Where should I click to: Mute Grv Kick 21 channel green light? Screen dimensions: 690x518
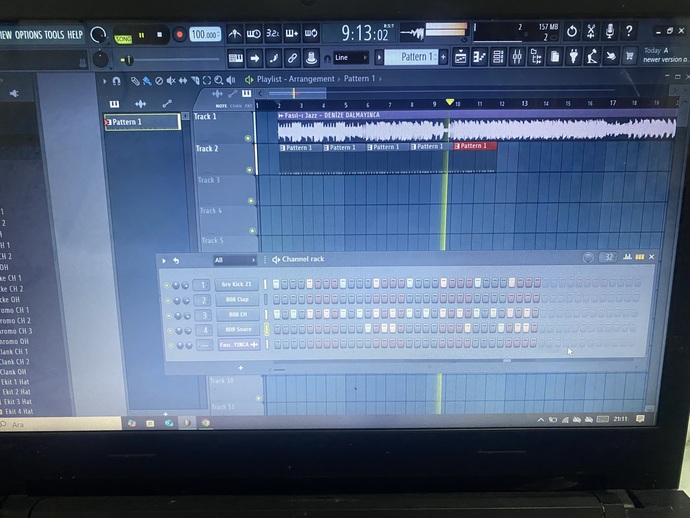[167, 285]
